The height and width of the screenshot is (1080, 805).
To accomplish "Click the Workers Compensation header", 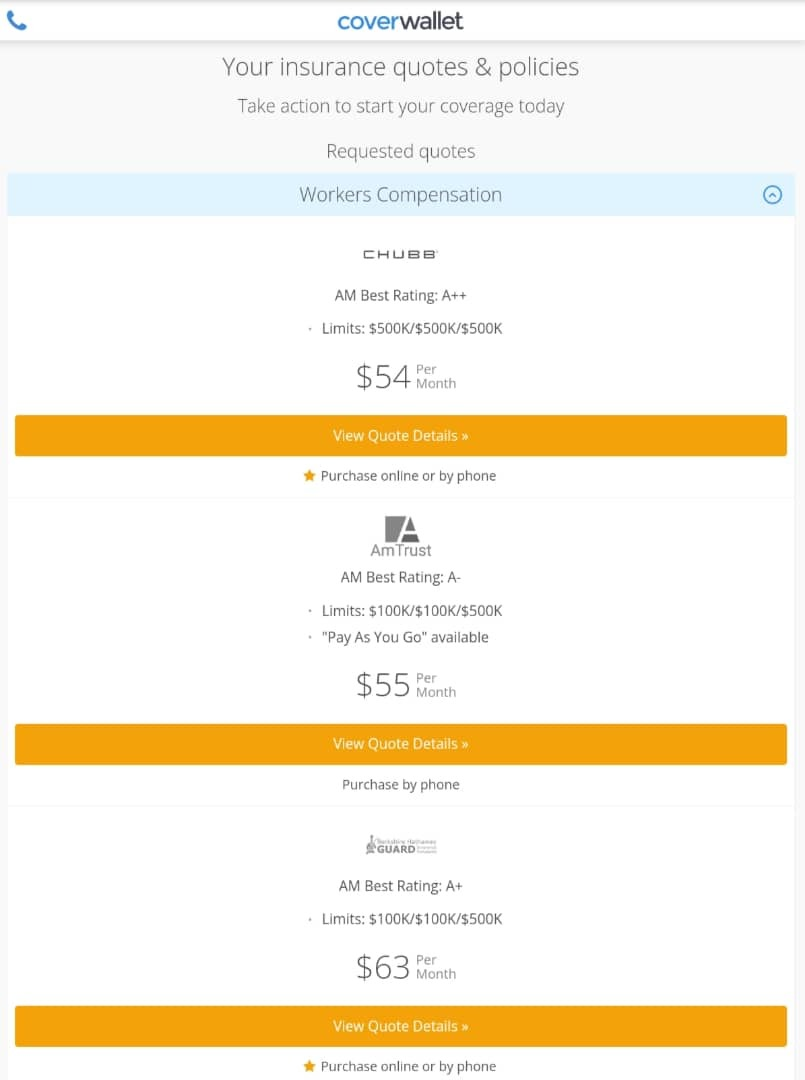I will (400, 195).
